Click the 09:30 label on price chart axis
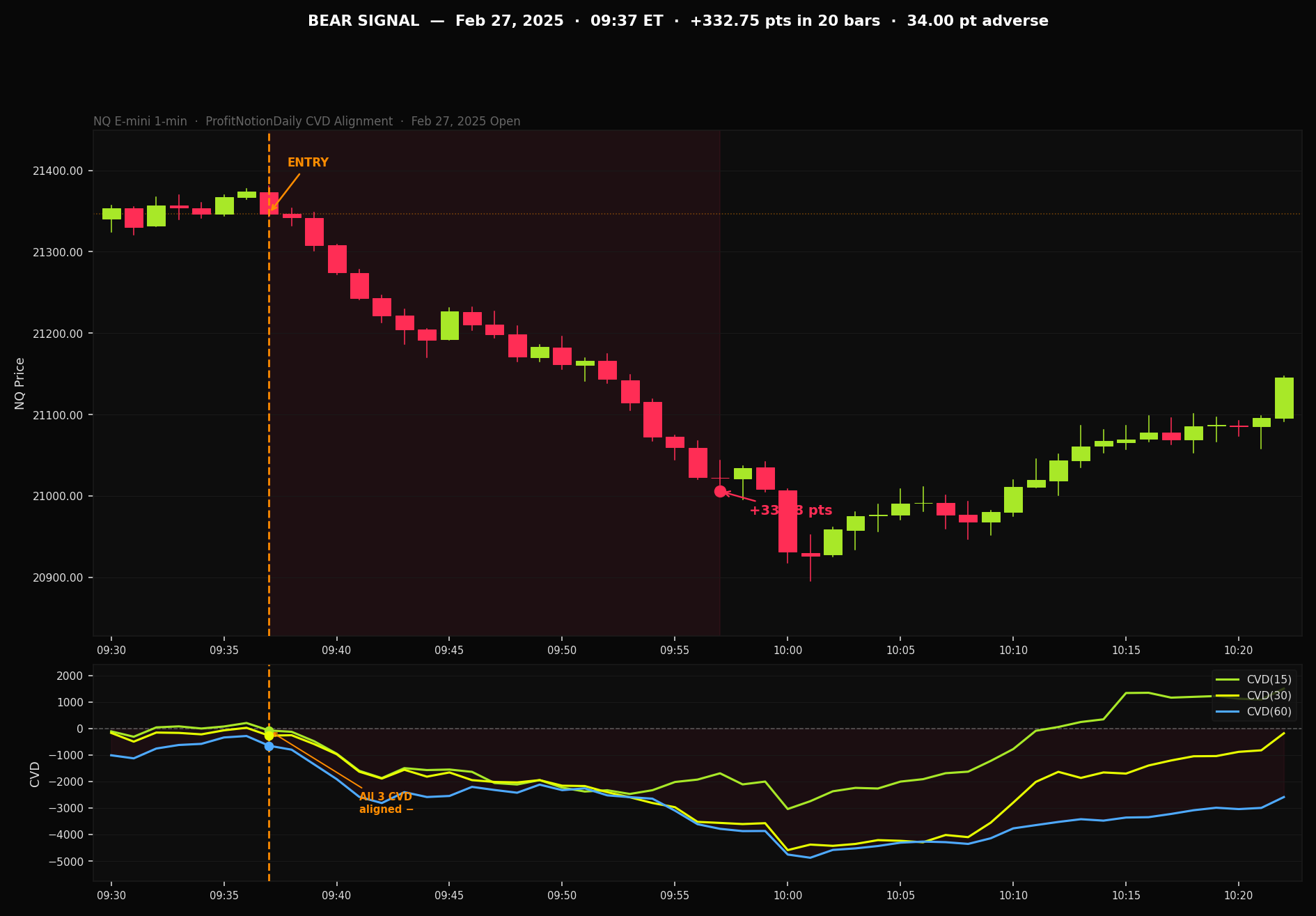1316x916 pixels. [111, 650]
